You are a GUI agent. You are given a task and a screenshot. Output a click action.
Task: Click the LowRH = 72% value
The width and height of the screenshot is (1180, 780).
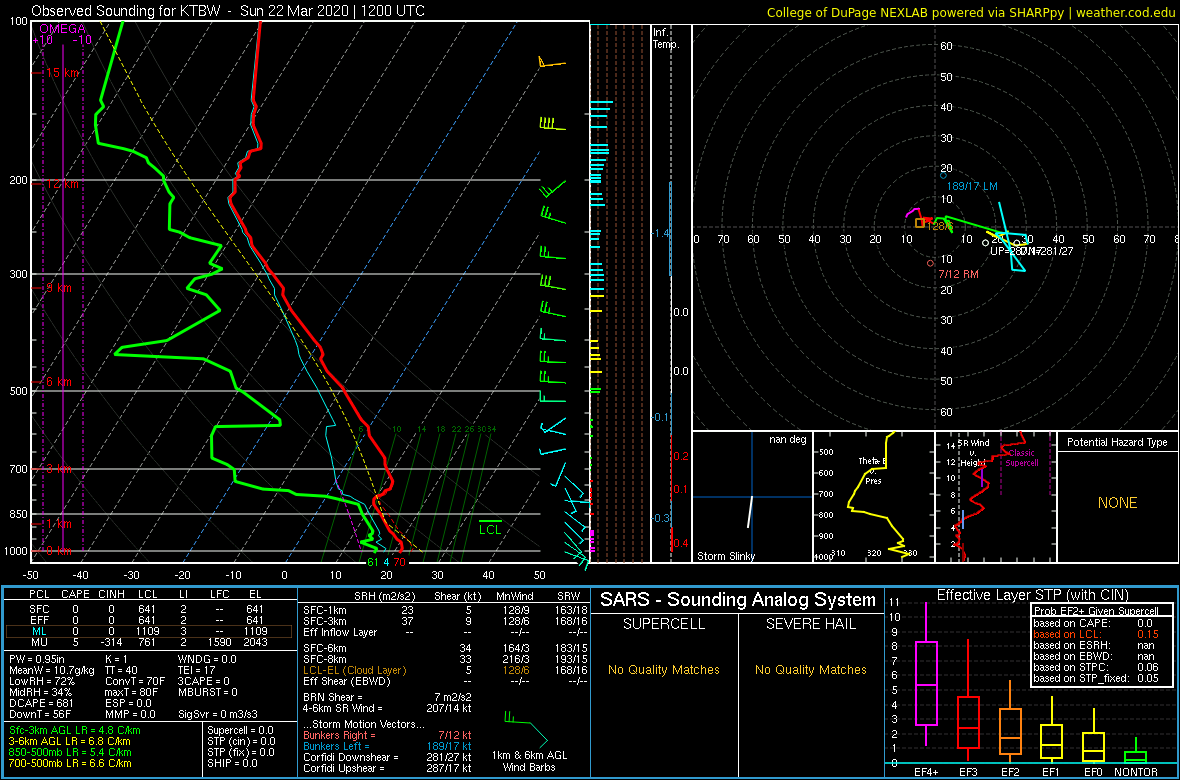[x=41, y=683]
